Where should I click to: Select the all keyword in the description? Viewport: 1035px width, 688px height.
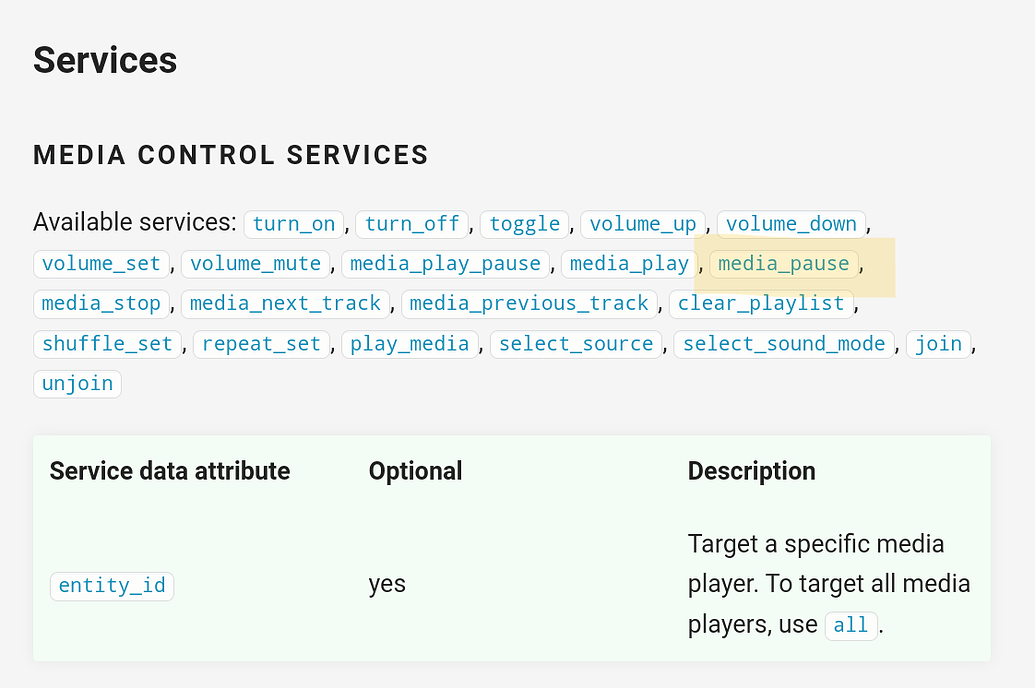coord(850,624)
